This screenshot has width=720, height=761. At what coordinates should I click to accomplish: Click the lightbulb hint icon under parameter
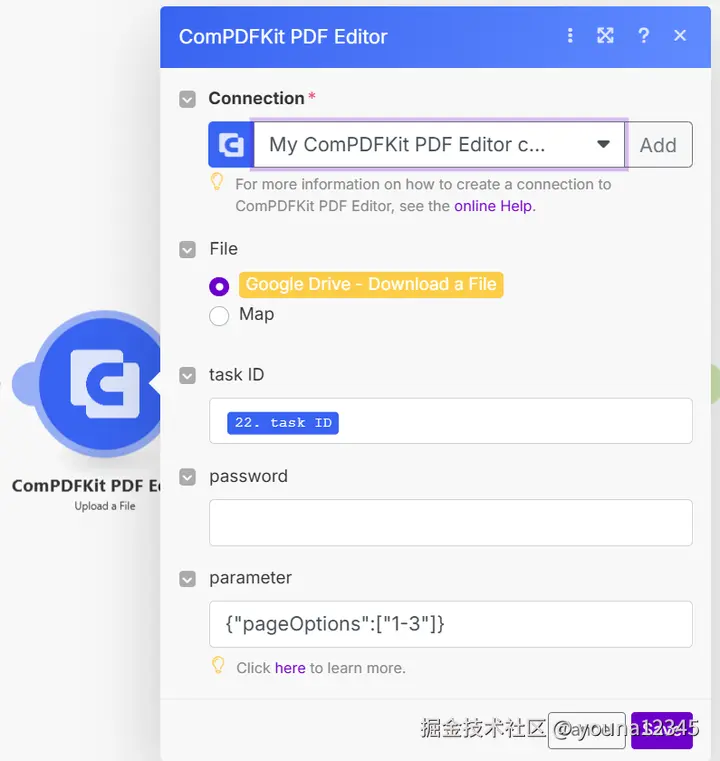[218, 665]
